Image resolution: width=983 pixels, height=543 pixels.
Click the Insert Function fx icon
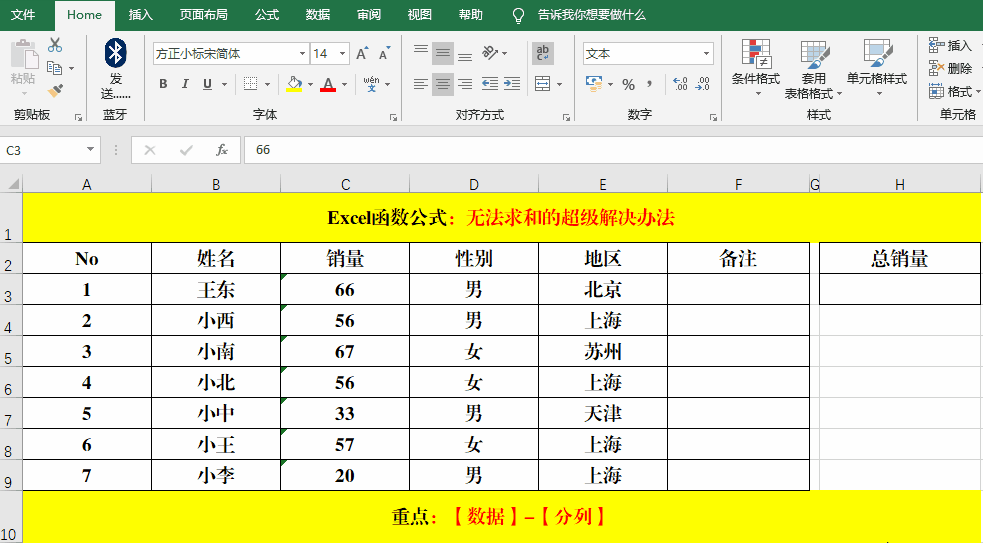222,150
